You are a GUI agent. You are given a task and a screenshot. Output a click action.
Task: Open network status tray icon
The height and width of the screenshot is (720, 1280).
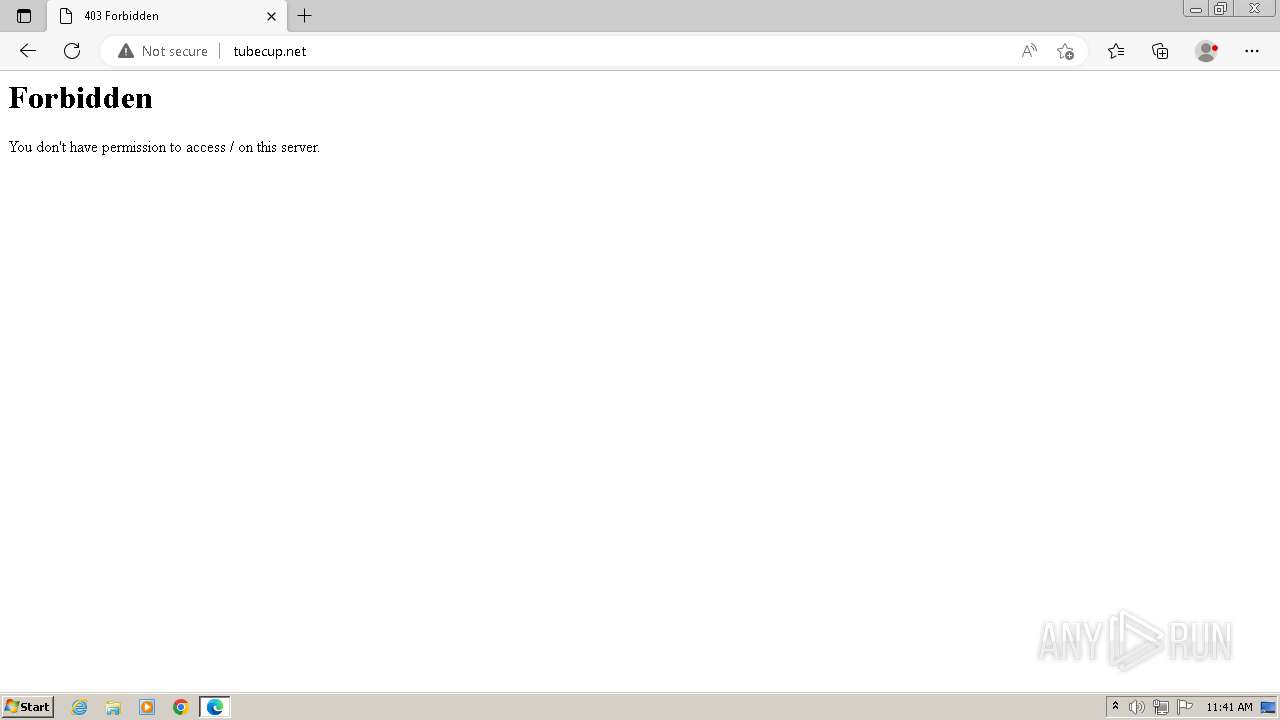pyautogui.click(x=1161, y=707)
